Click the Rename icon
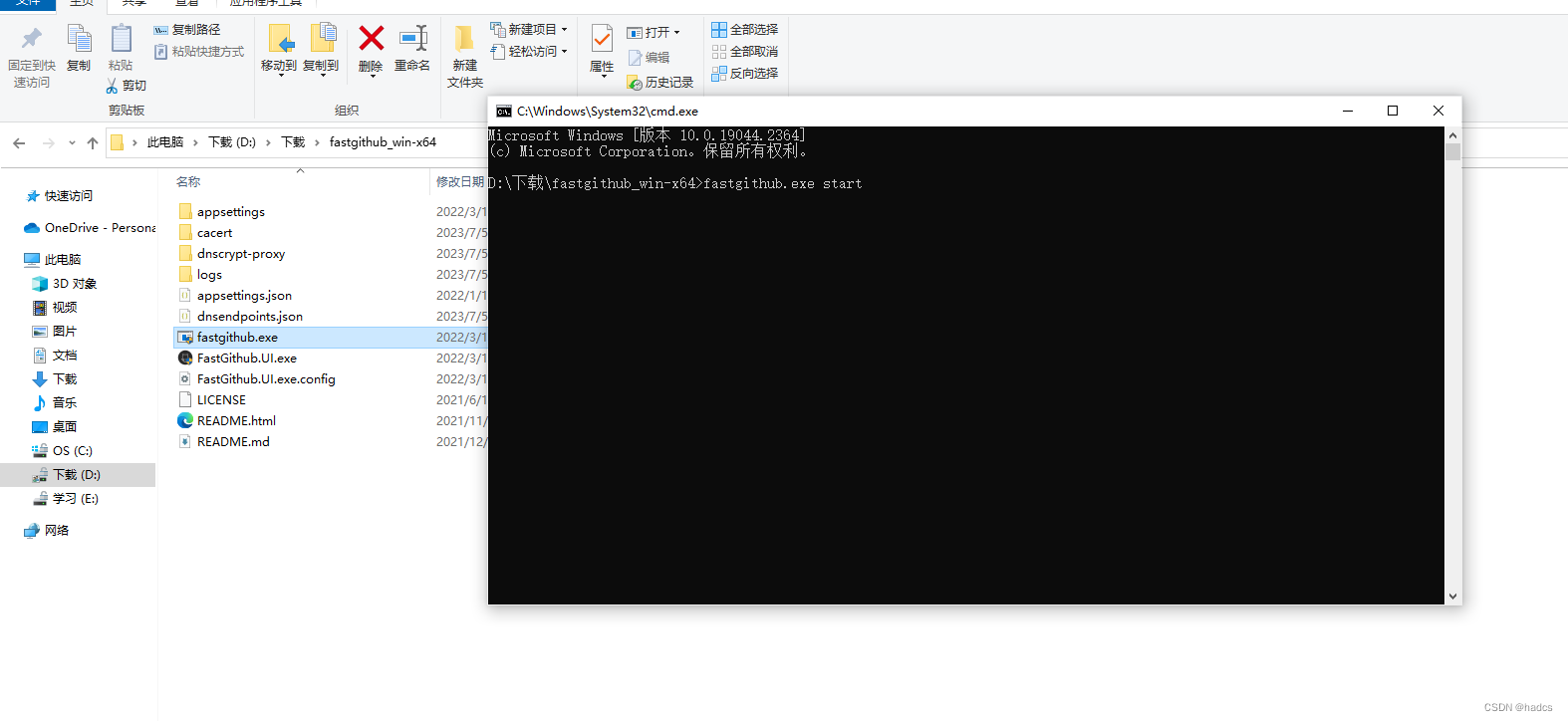The height and width of the screenshot is (721, 1568). (x=412, y=39)
